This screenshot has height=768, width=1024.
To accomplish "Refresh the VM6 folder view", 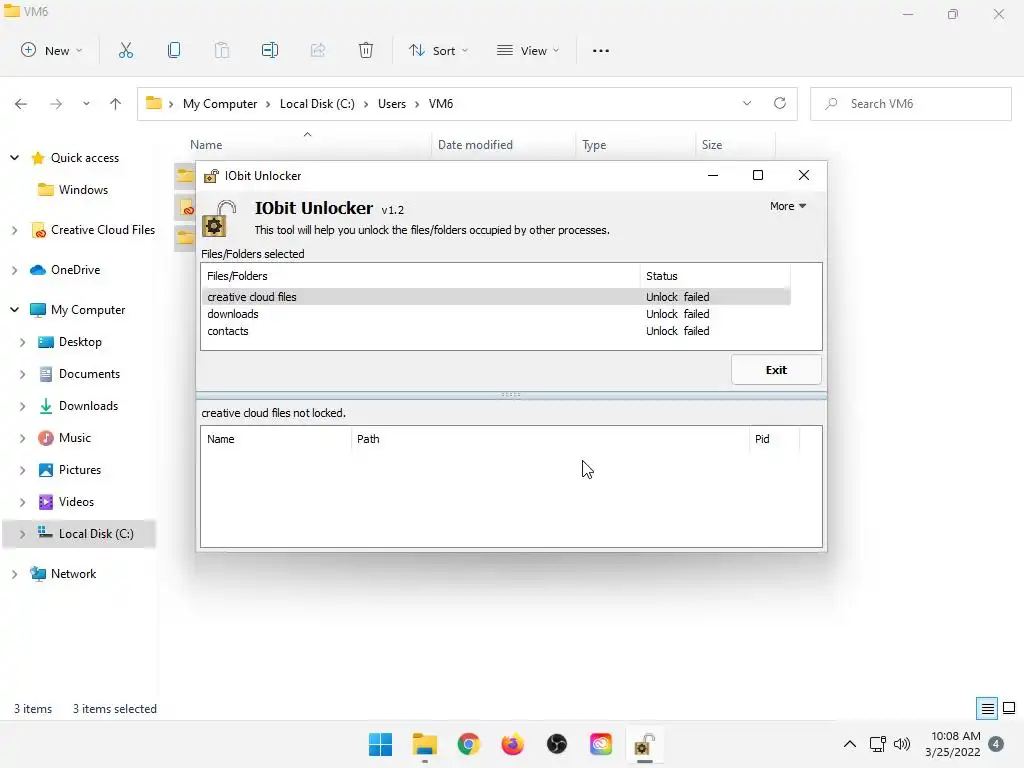I will (780, 103).
